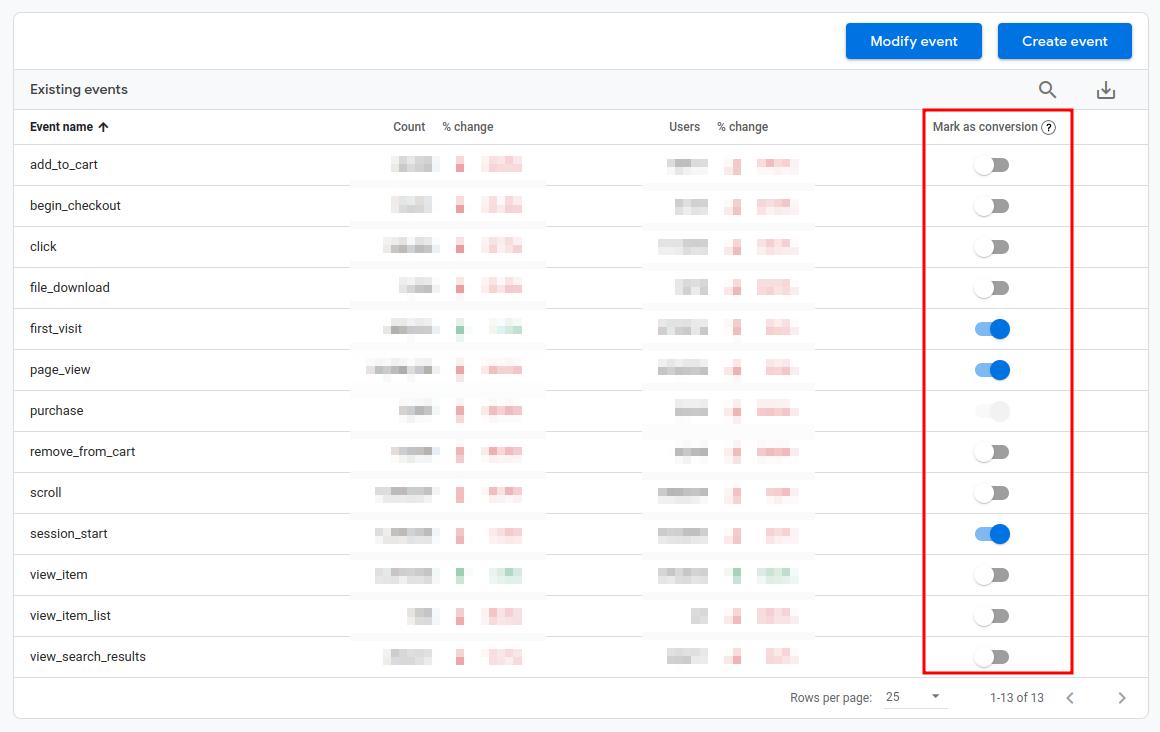Click the Create event button
The image size is (1160, 732).
[x=1064, y=41]
